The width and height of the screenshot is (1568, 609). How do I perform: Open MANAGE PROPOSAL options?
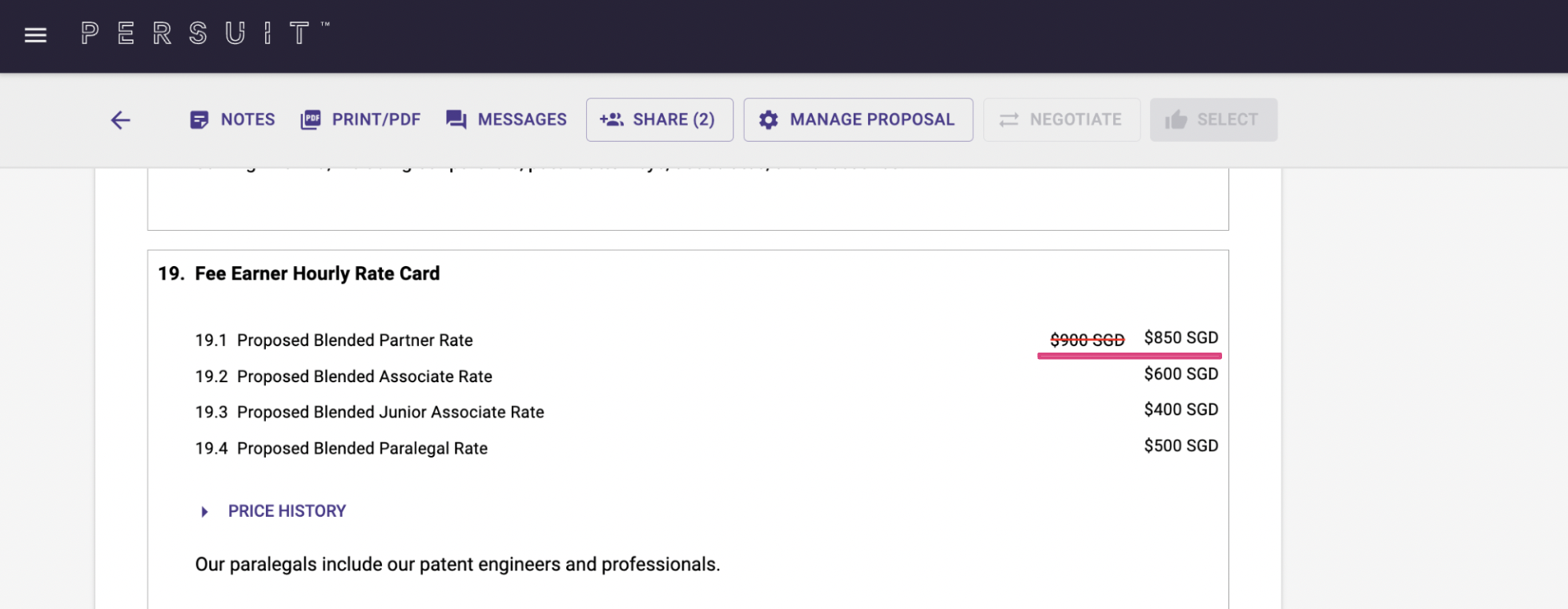pyautogui.click(x=858, y=120)
